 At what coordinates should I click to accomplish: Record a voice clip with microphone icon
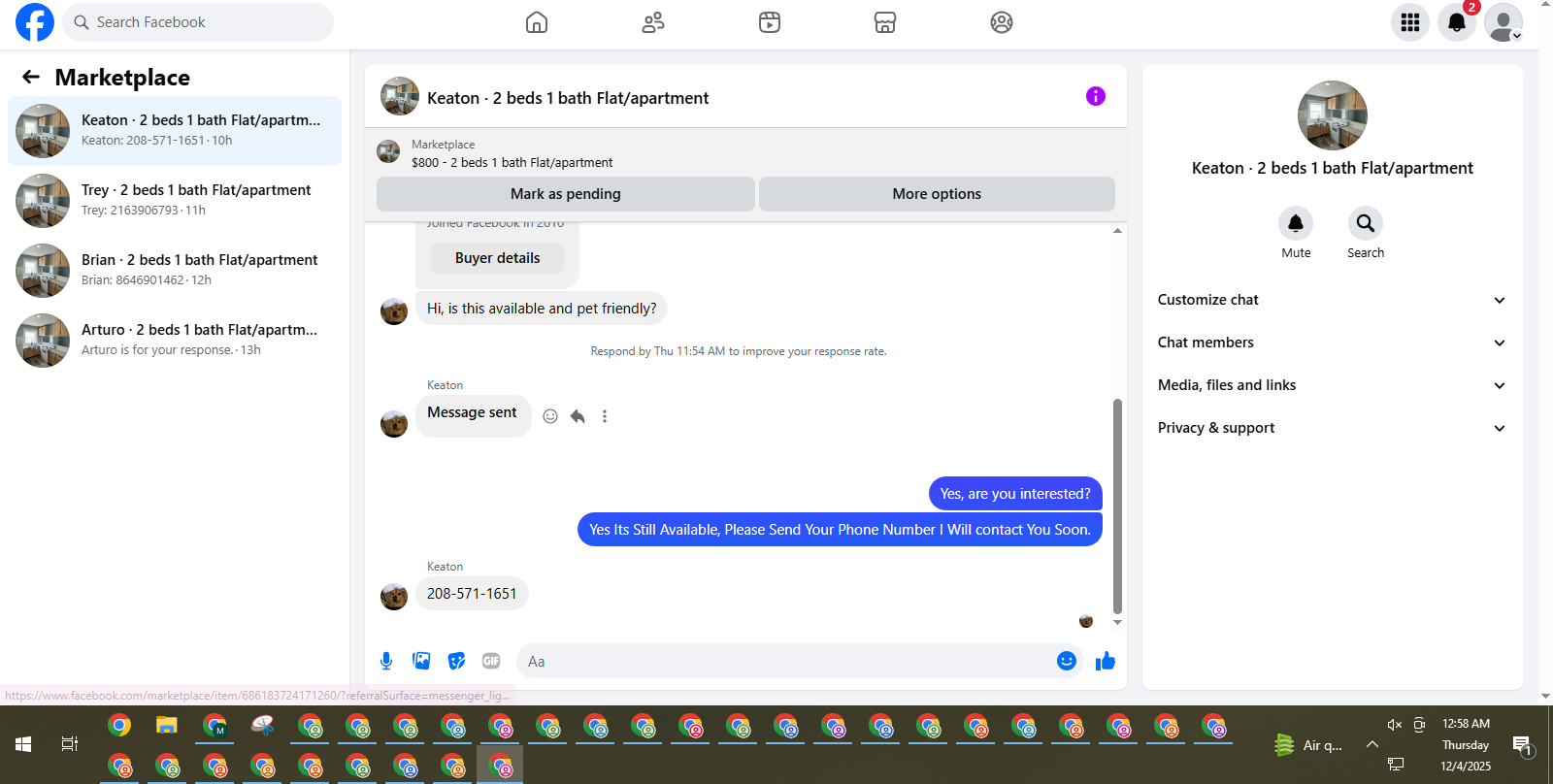tap(386, 661)
